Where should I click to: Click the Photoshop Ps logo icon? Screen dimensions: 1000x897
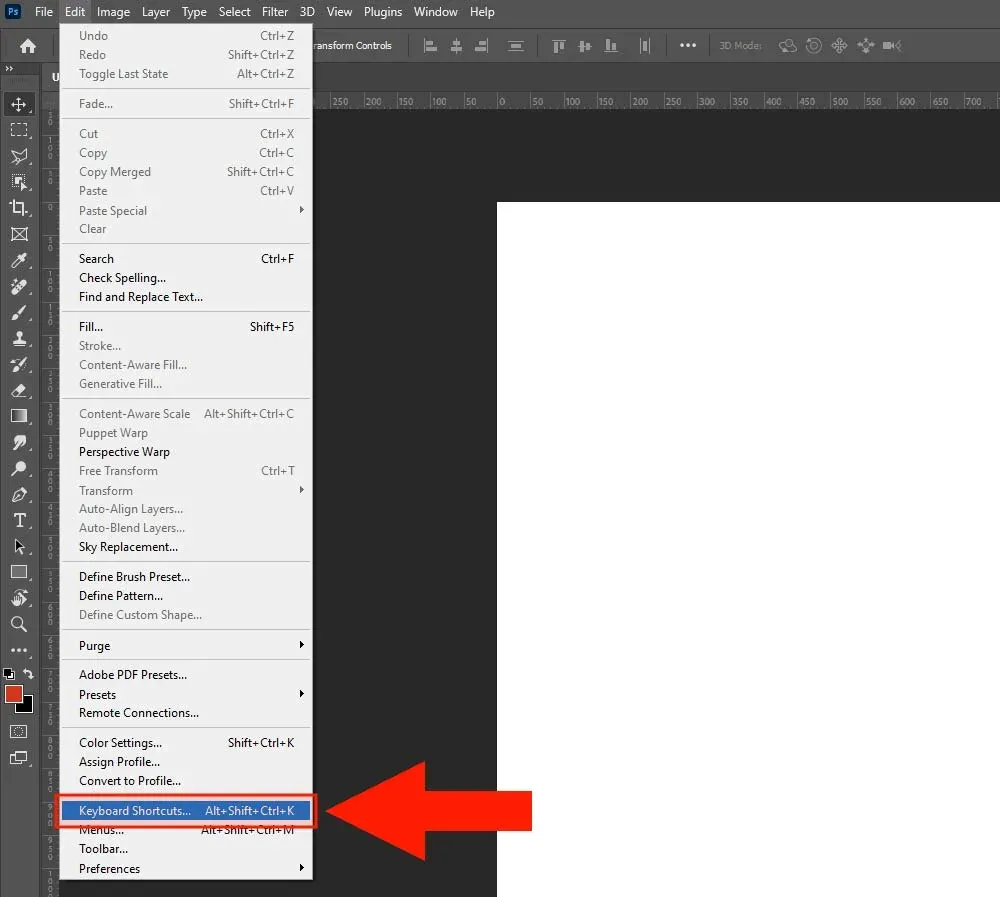(x=13, y=11)
